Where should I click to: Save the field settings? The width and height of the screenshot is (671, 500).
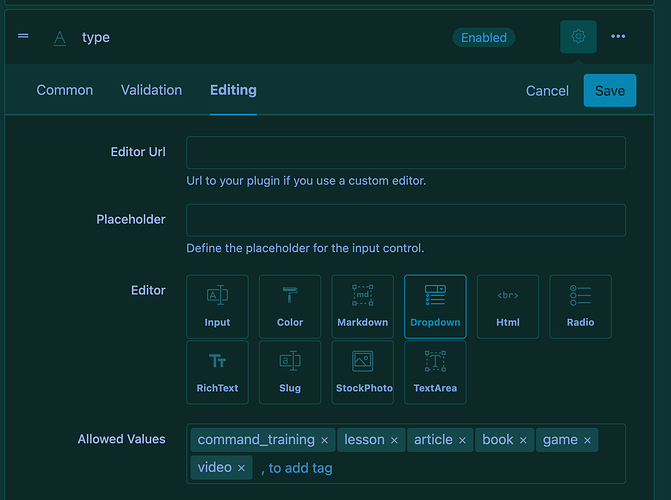coord(610,91)
